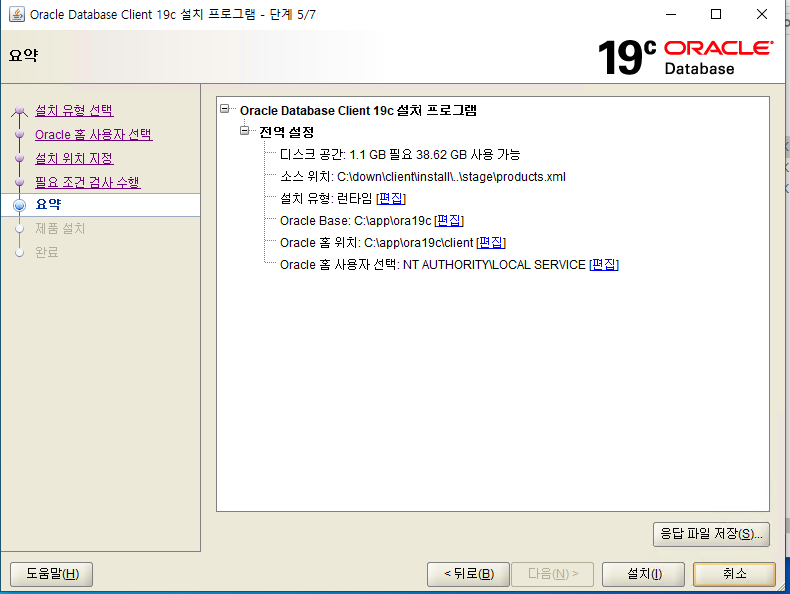Go back with 뒤로 button
The height and width of the screenshot is (594, 790).
(469, 574)
